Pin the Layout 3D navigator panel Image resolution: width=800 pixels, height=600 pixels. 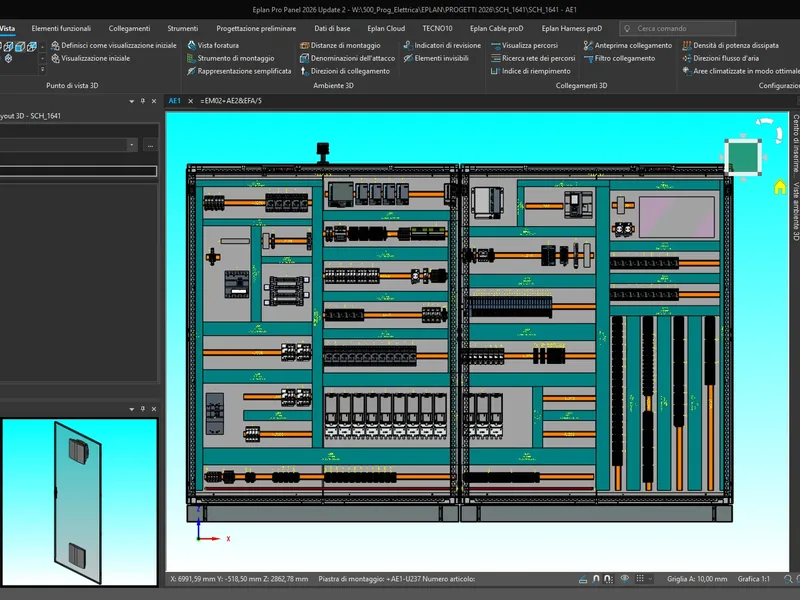(x=143, y=101)
